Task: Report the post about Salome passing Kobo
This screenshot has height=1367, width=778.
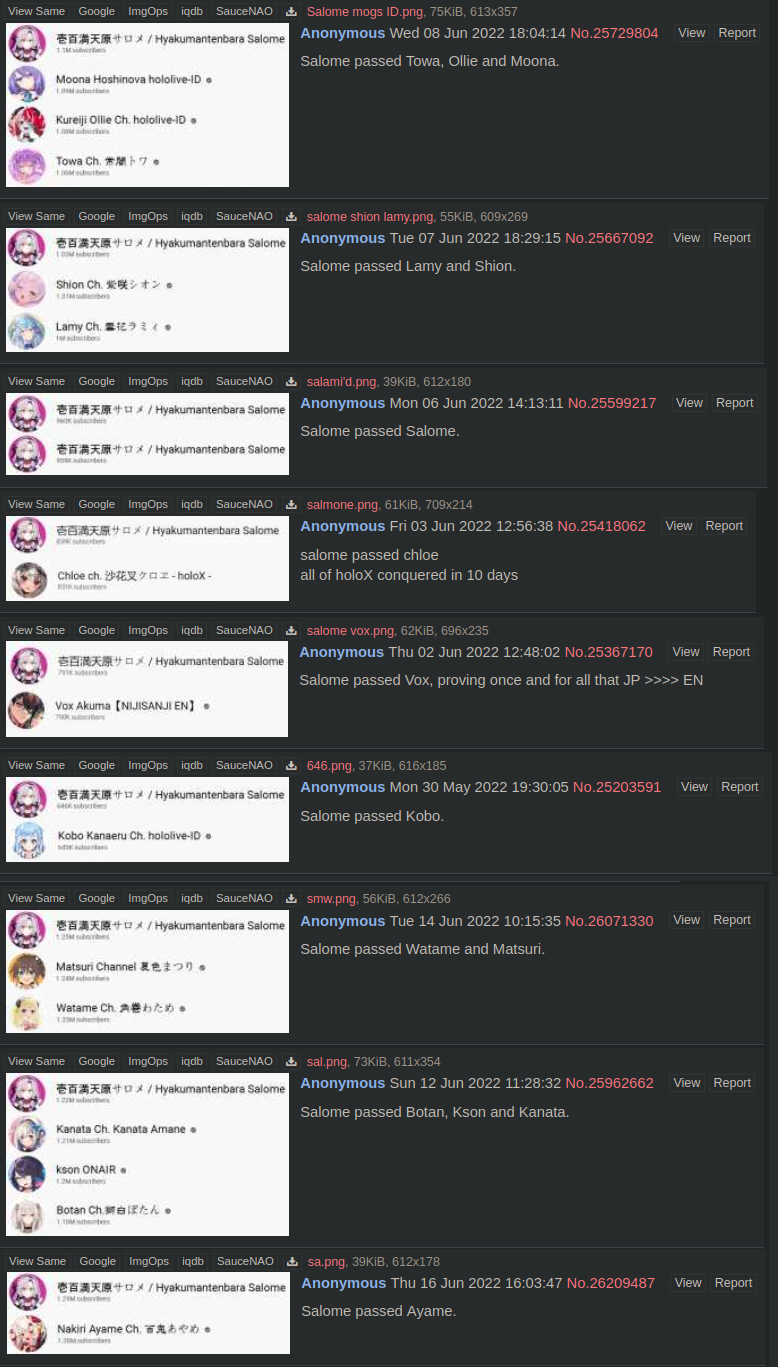Action: click(x=739, y=787)
